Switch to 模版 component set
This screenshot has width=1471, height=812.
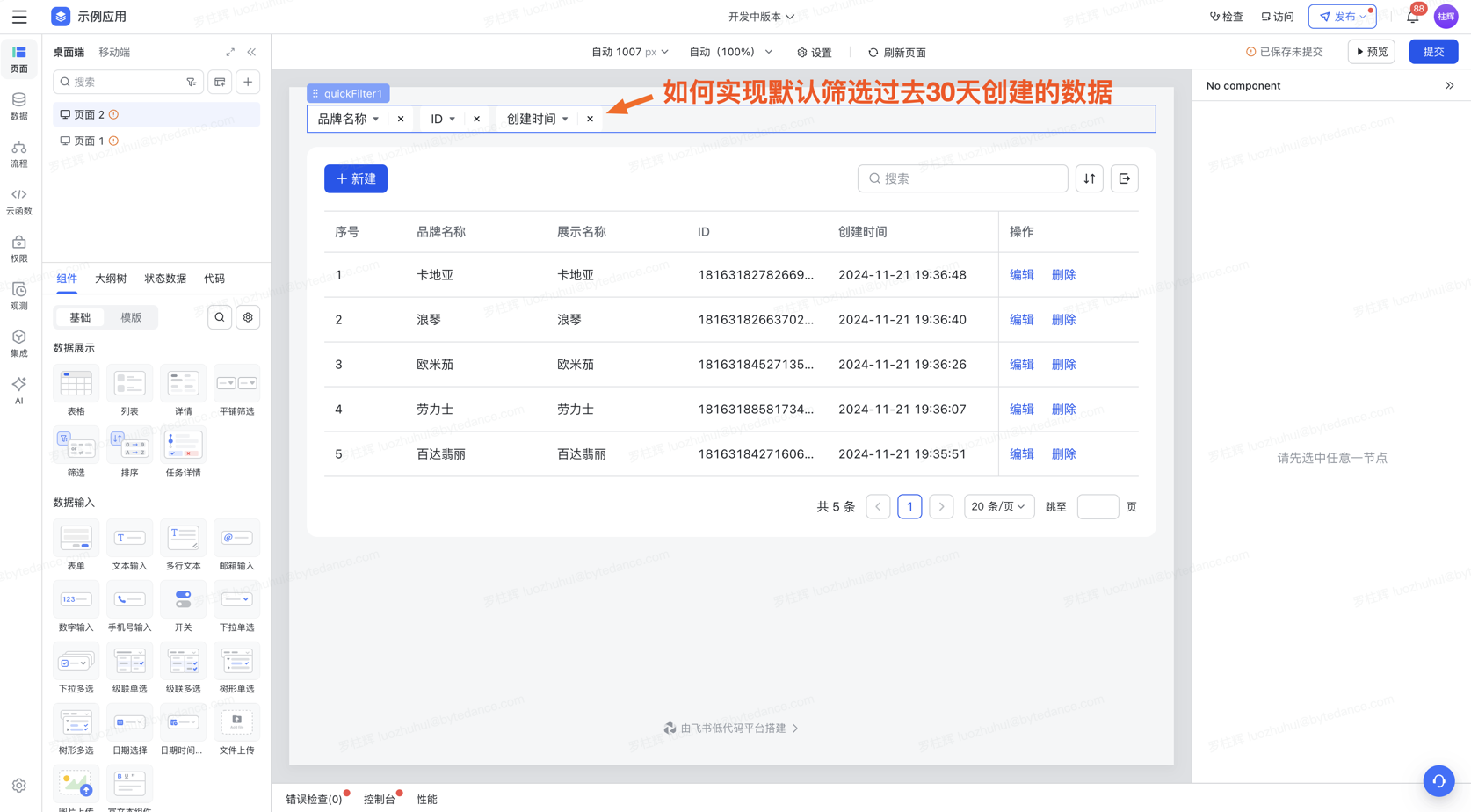pos(131,317)
